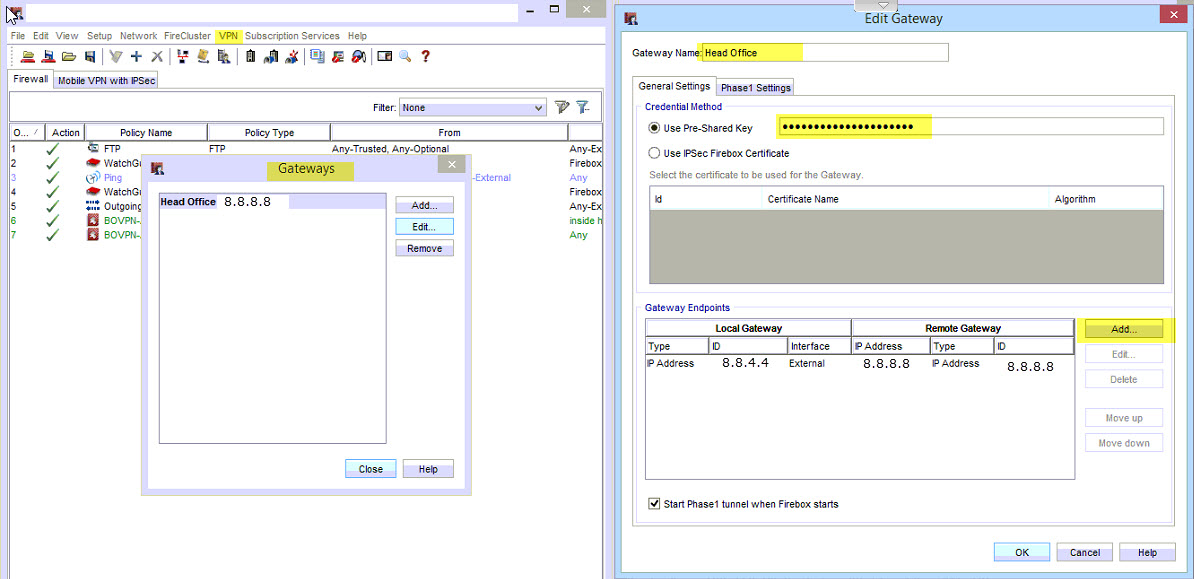Screen dimensions: 1194x579
Task: Open the Edit menu in Policy Manager
Action: pos(40,36)
